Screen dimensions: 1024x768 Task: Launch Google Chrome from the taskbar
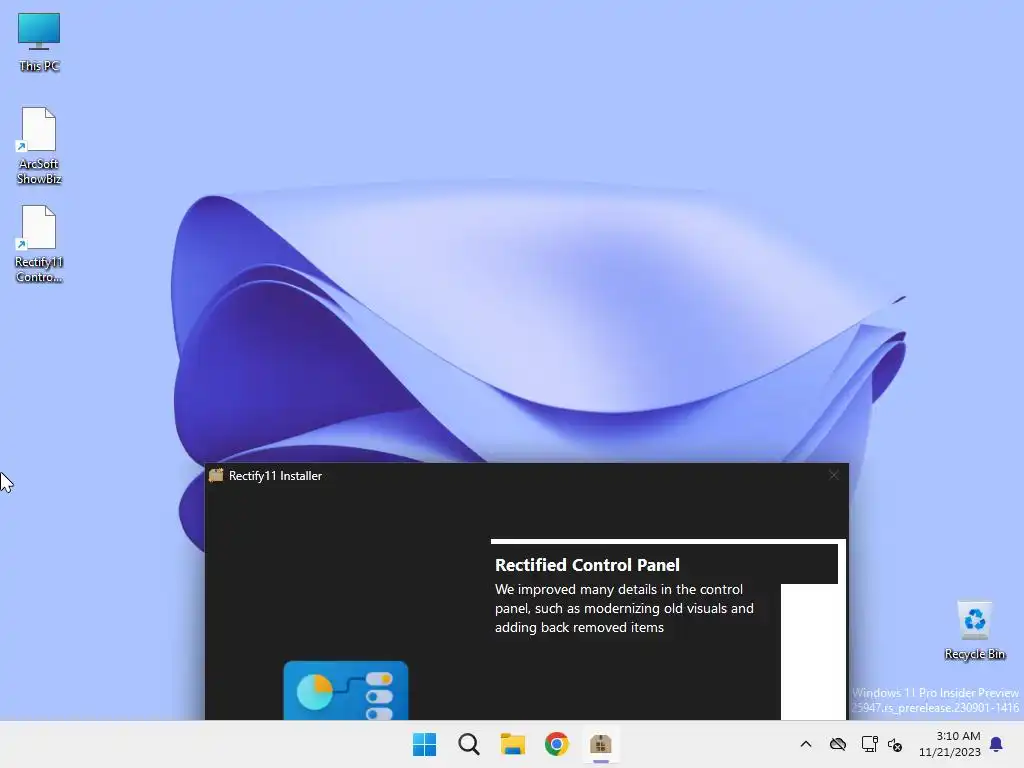[x=556, y=744]
